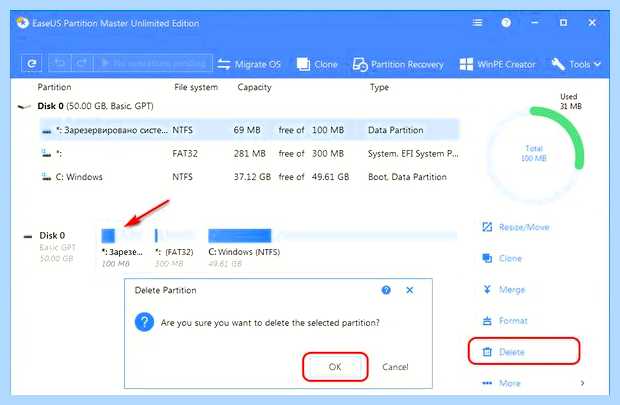Launch Partition Recovery
Viewport: 620px width, 405px height.
click(398, 64)
